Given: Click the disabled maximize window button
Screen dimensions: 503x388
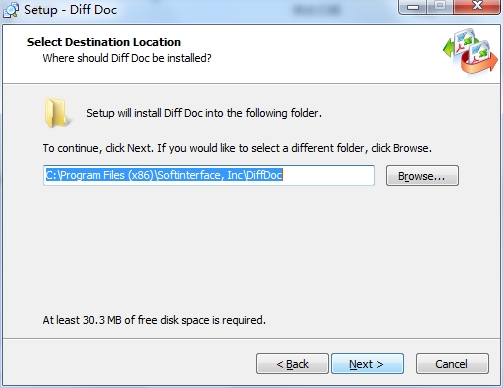Looking at the screenshot, I should (x=440, y=7).
